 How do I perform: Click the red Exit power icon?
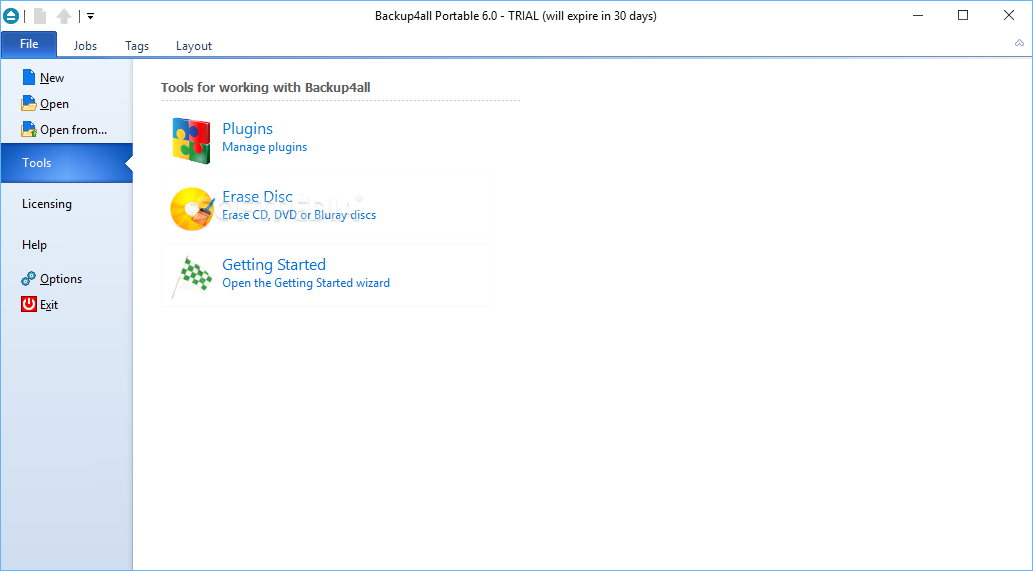pos(28,304)
